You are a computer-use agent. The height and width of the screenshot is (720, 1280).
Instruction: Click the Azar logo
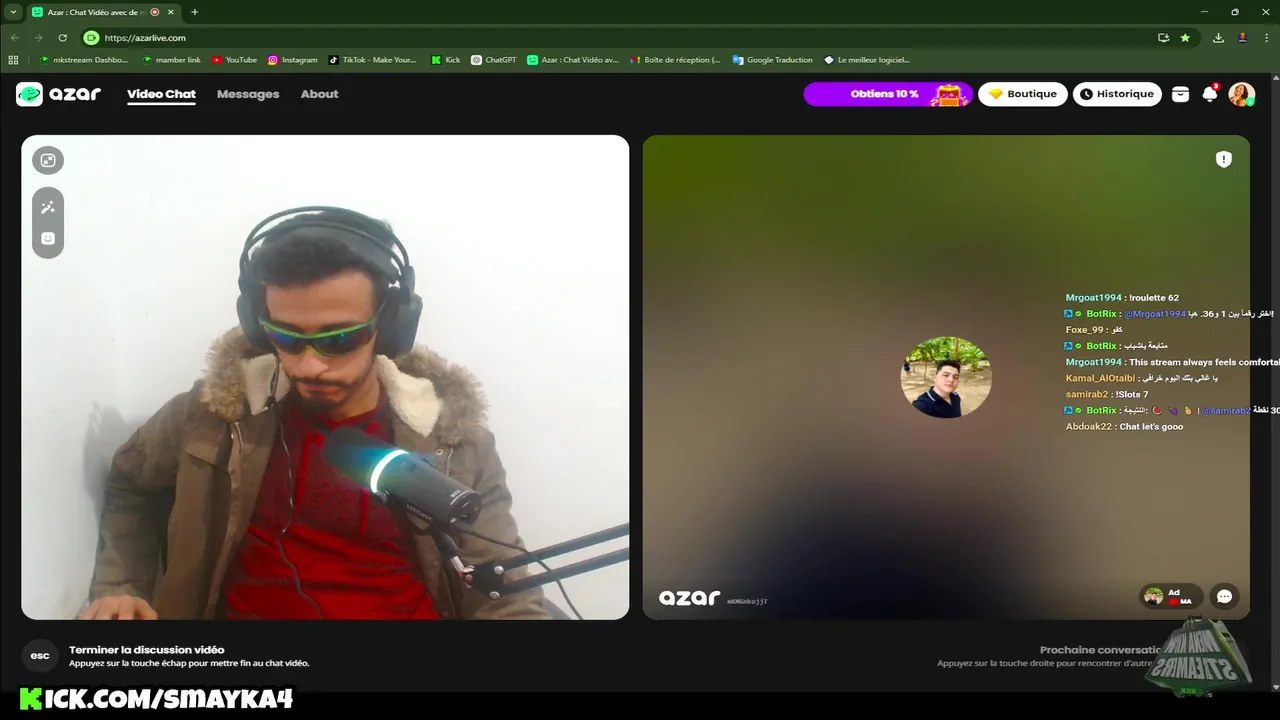[58, 94]
